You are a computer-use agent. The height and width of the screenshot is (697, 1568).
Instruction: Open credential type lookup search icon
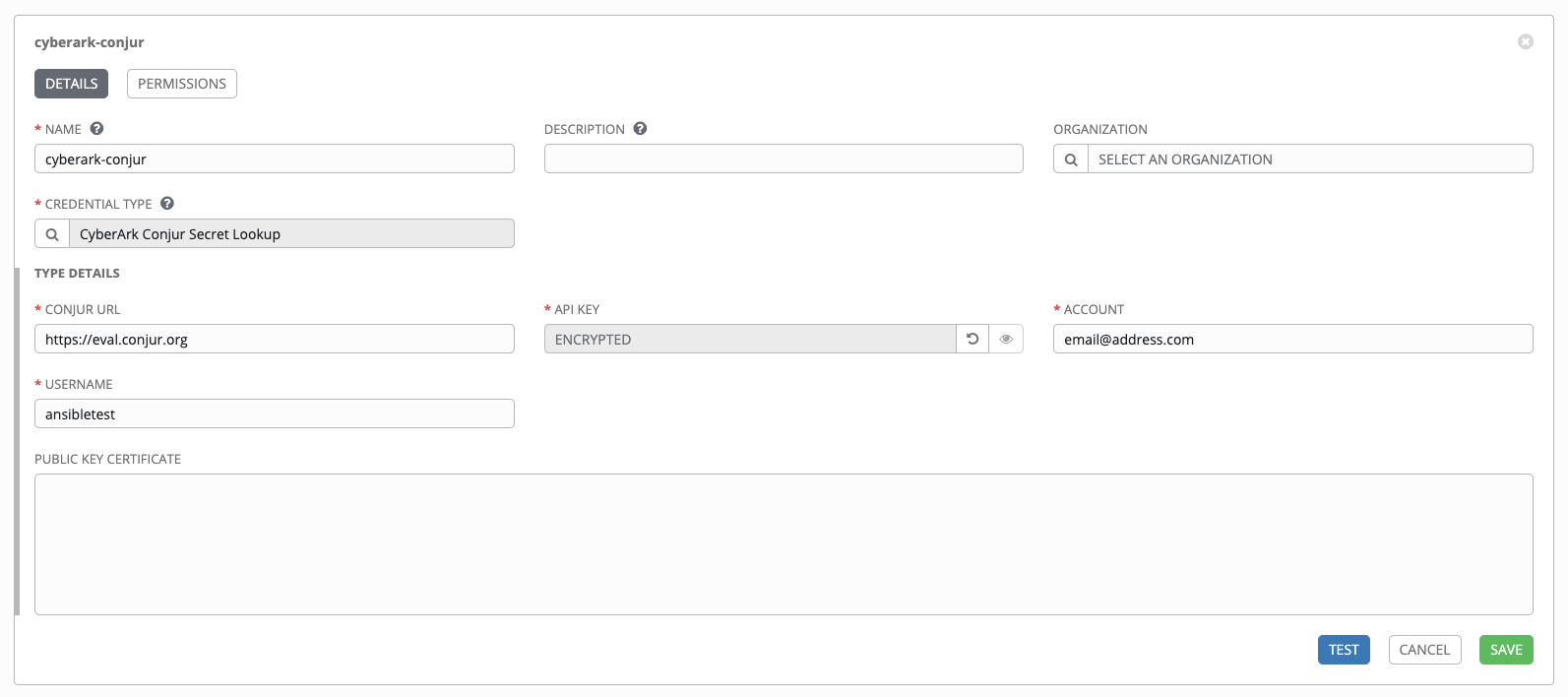coord(52,233)
